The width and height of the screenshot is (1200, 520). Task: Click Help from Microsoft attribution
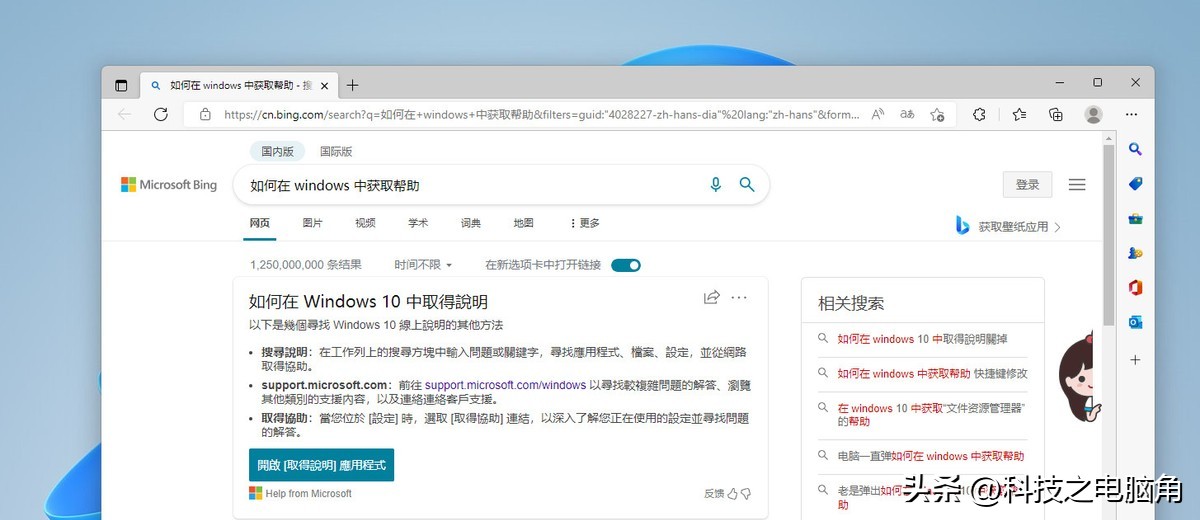[301, 493]
